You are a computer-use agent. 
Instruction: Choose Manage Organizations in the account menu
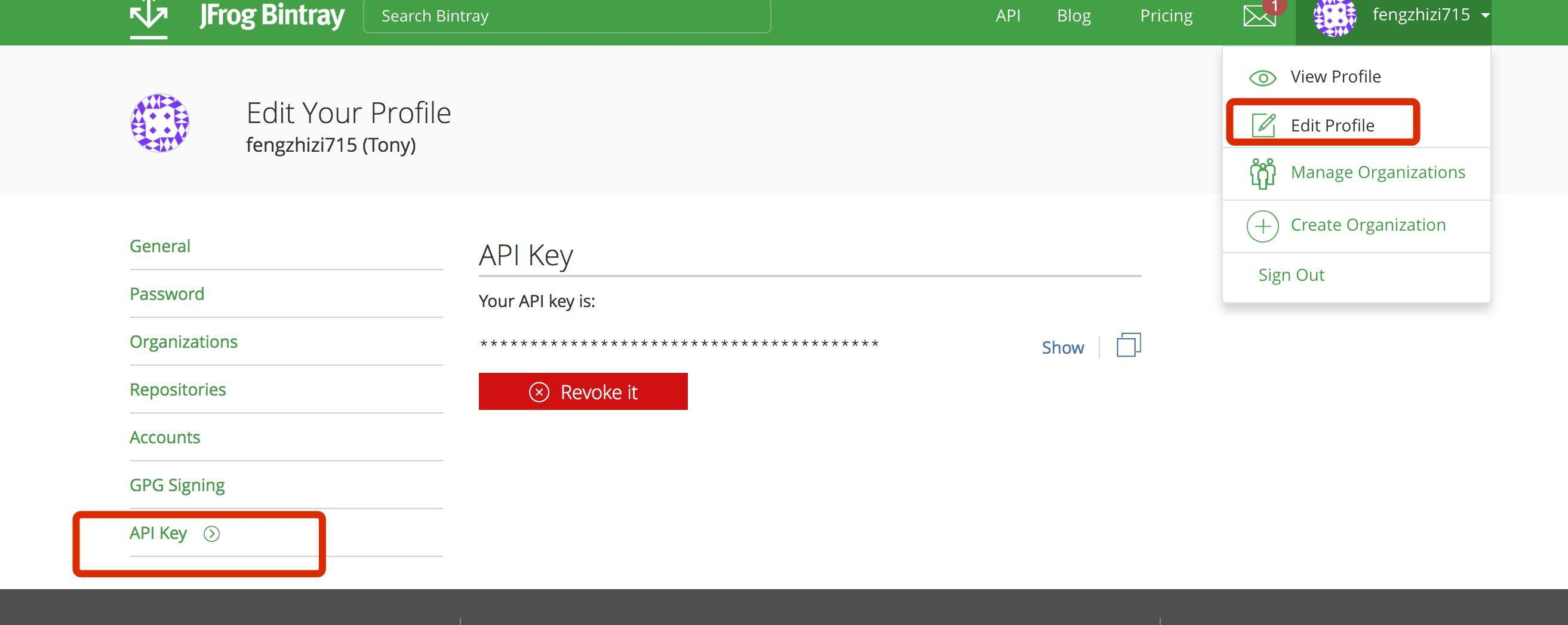click(1378, 173)
